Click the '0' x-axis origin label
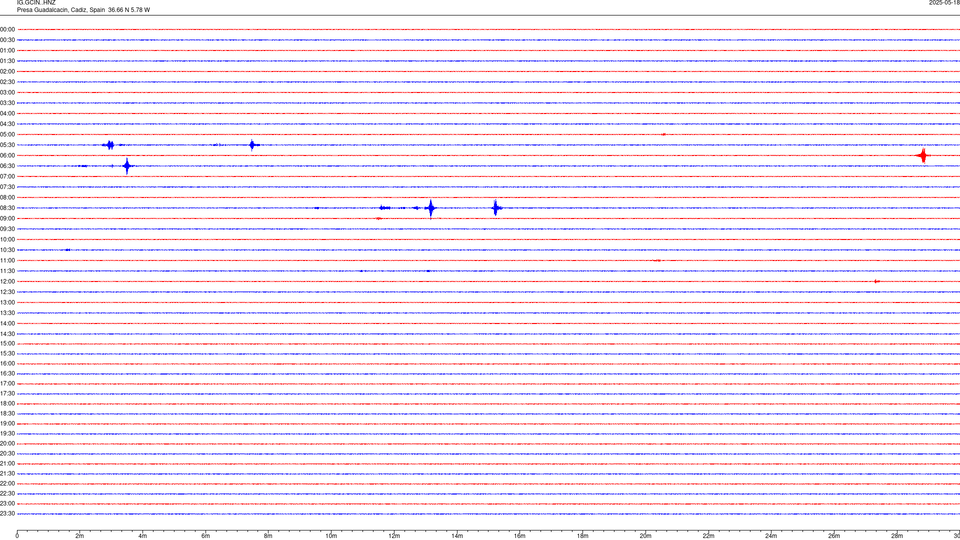 pos(17,536)
